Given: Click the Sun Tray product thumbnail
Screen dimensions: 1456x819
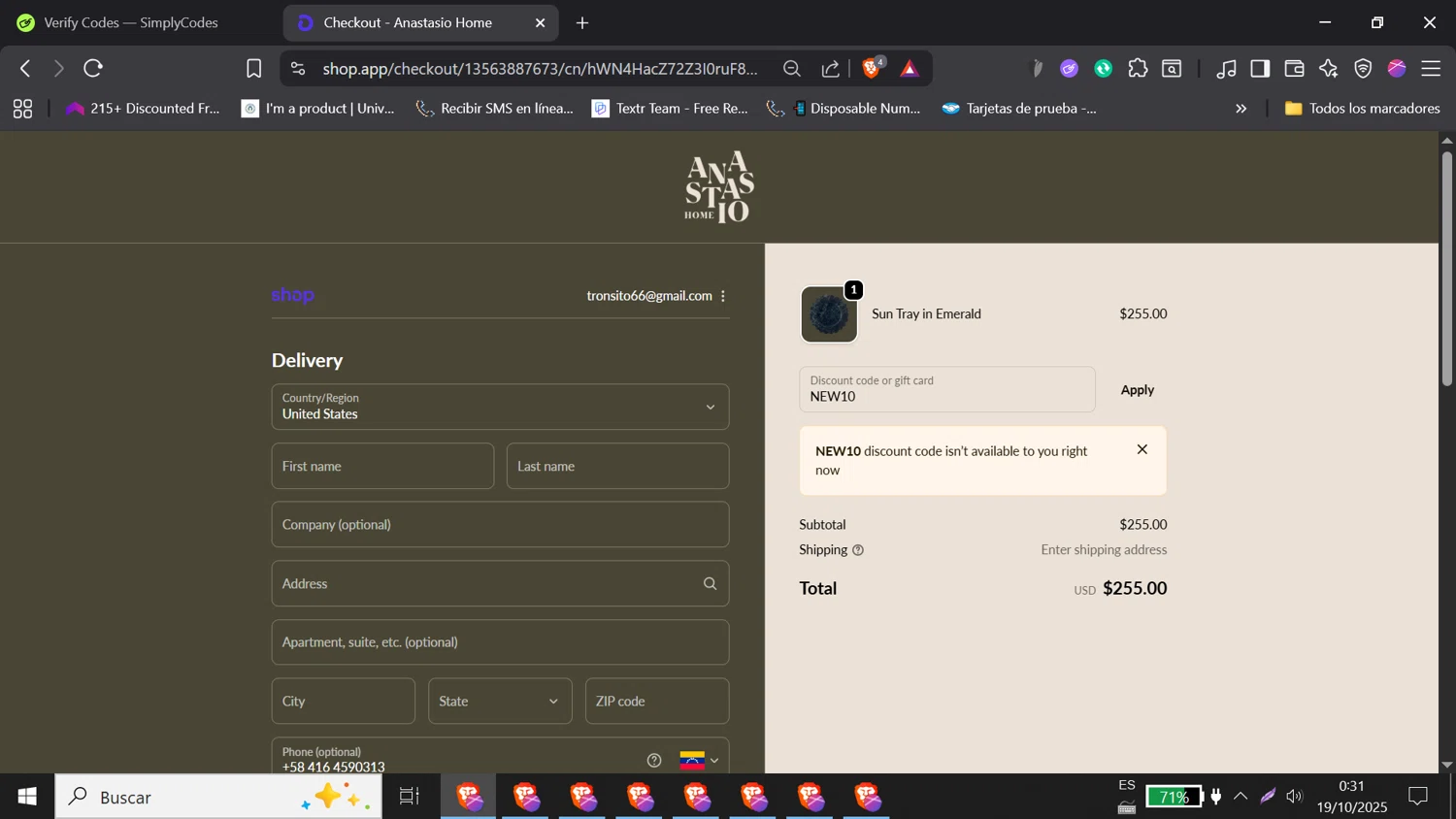Looking at the screenshot, I should click(829, 314).
